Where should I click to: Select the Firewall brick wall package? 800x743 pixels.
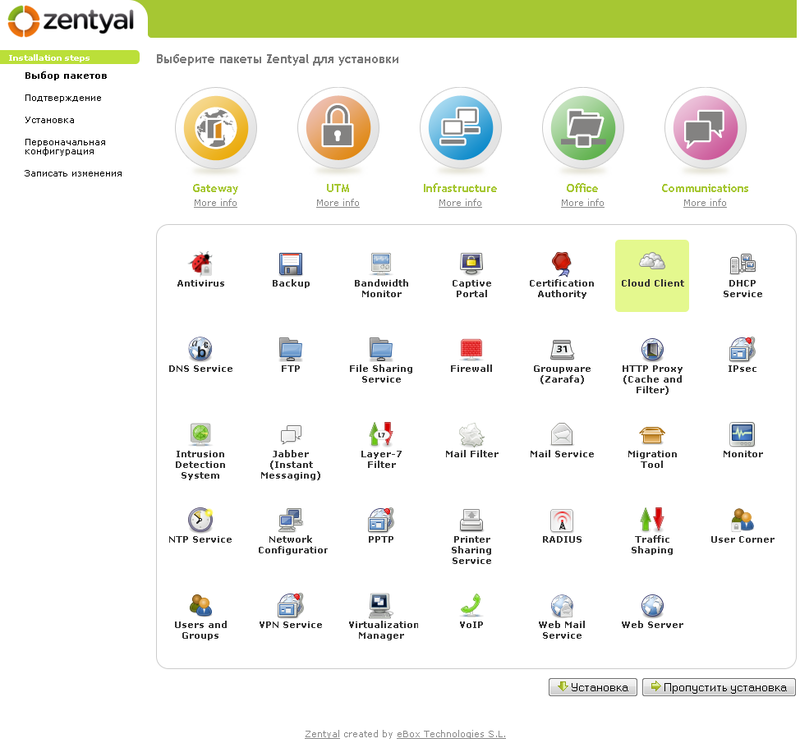[471, 356]
